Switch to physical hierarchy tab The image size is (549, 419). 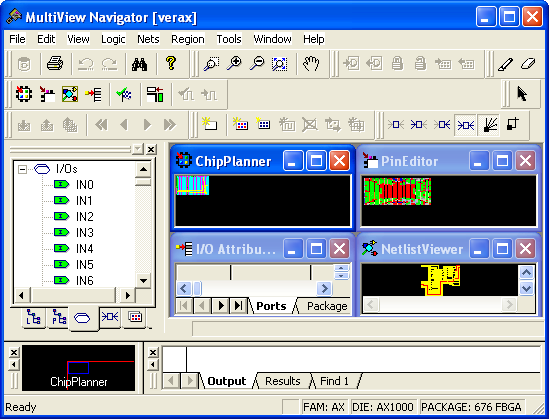click(x=58, y=317)
